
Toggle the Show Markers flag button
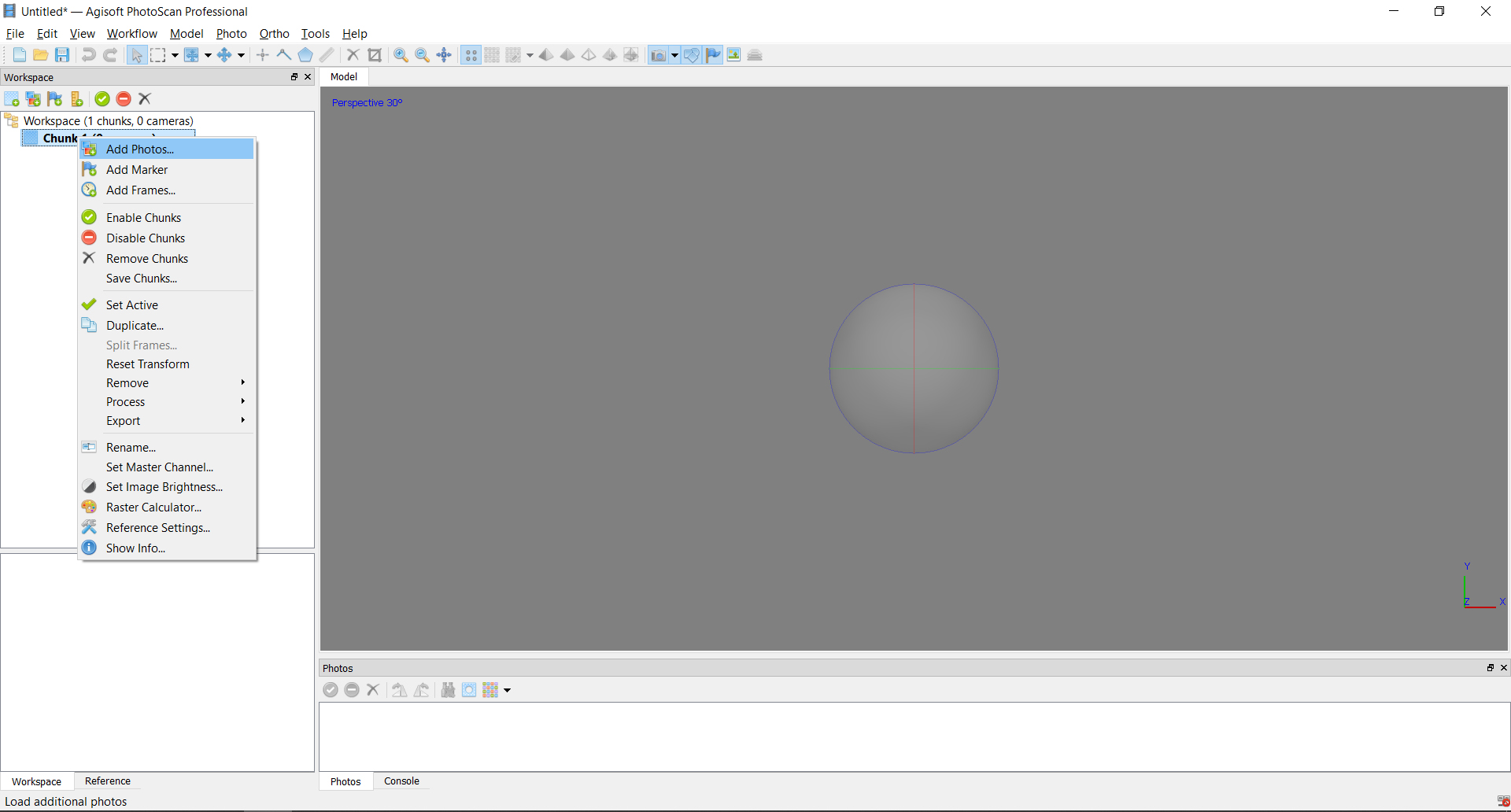click(713, 55)
